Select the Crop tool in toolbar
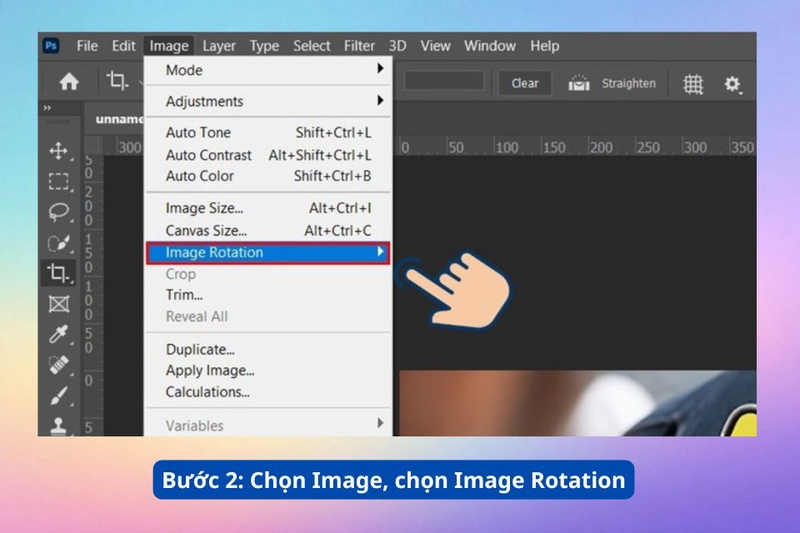Screen dimensions: 800x533 [58, 273]
